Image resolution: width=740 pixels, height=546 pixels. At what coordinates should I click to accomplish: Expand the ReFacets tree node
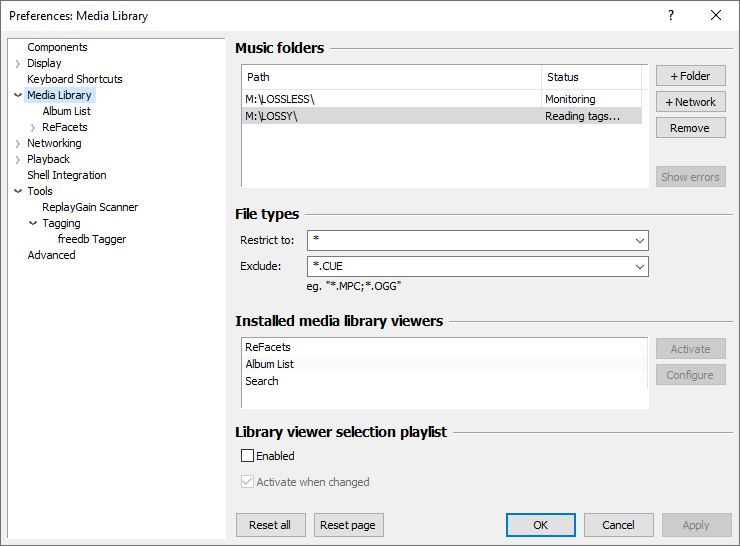point(33,128)
